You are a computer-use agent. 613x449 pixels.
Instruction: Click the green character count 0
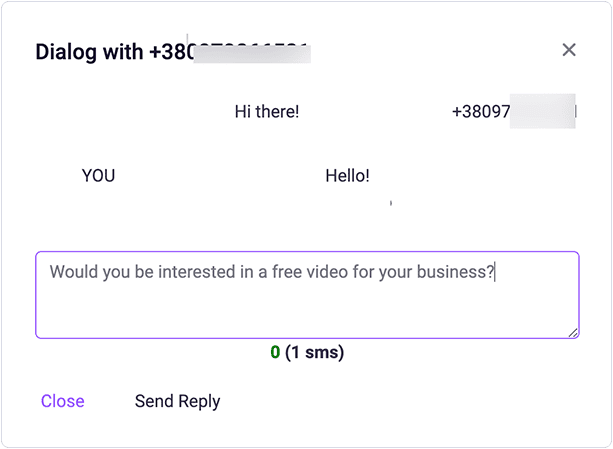(x=274, y=352)
